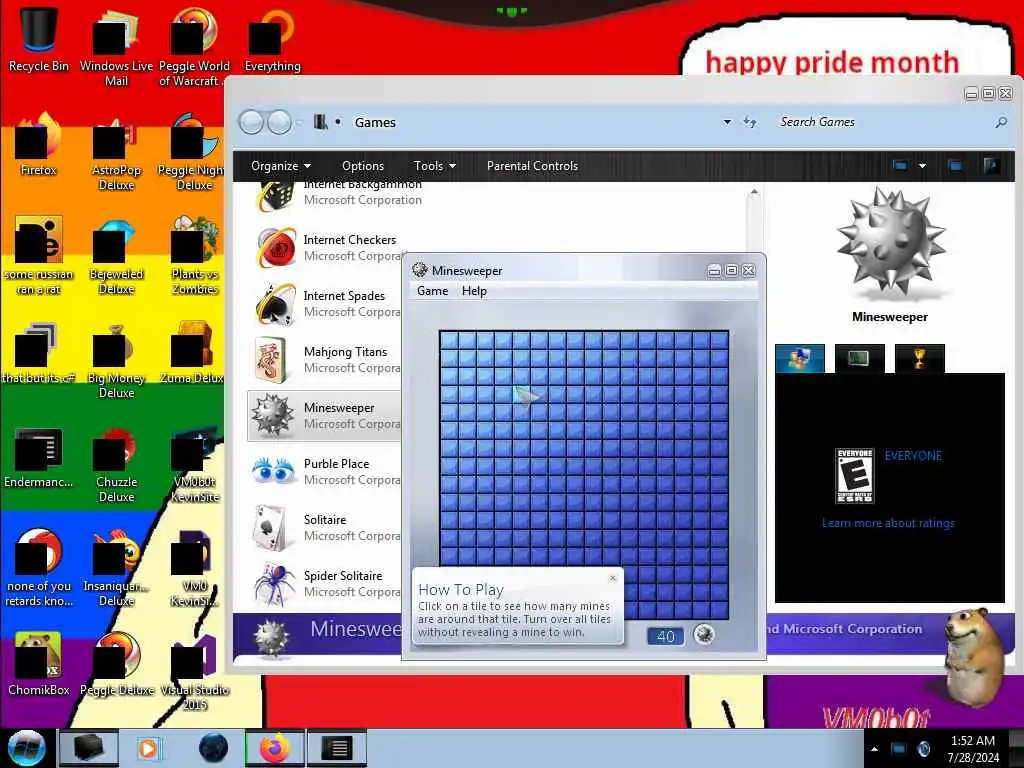Select the first ratings tab in details pane

coord(799,358)
